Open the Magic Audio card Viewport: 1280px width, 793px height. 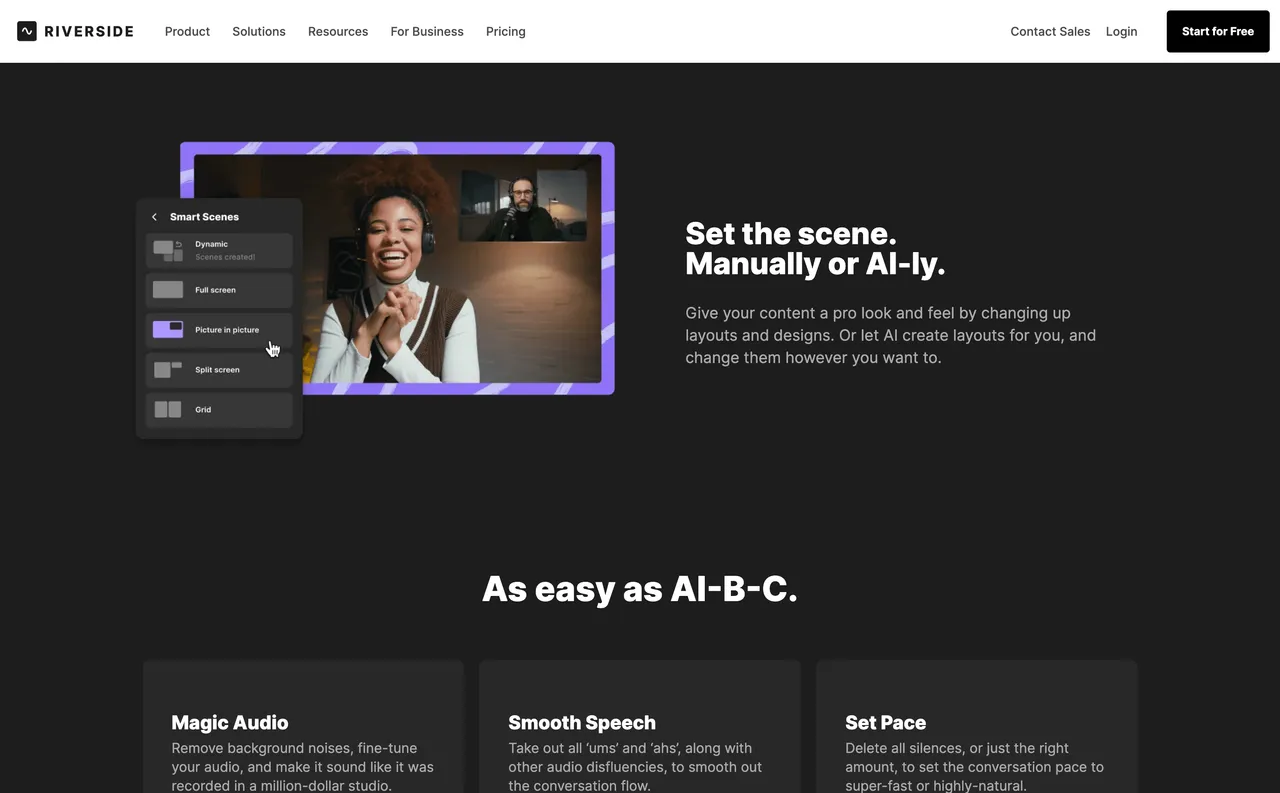click(304, 727)
